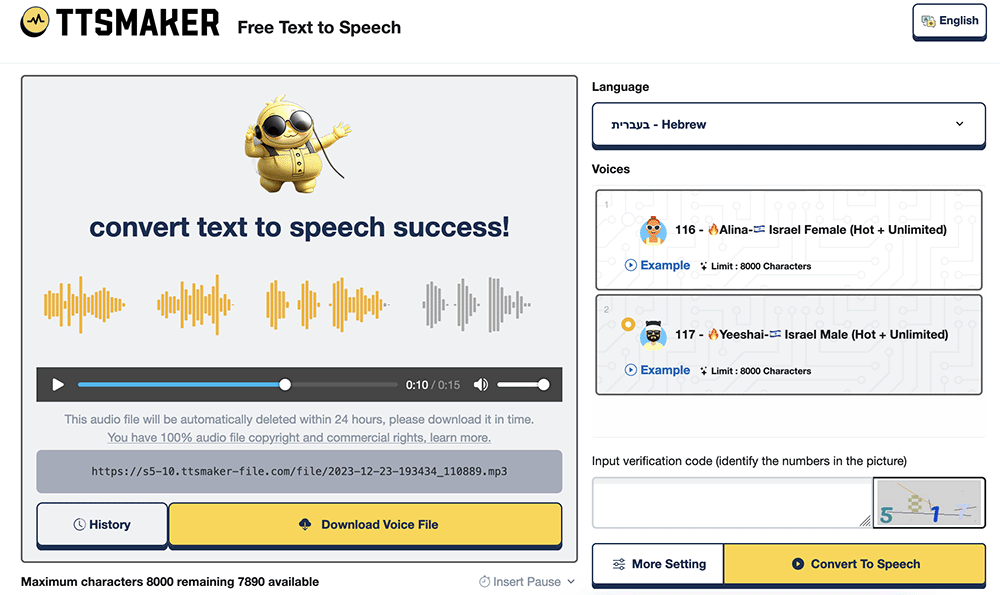The height and width of the screenshot is (595, 1000).
Task: Open the English language switcher
Action: pyautogui.click(x=949, y=21)
